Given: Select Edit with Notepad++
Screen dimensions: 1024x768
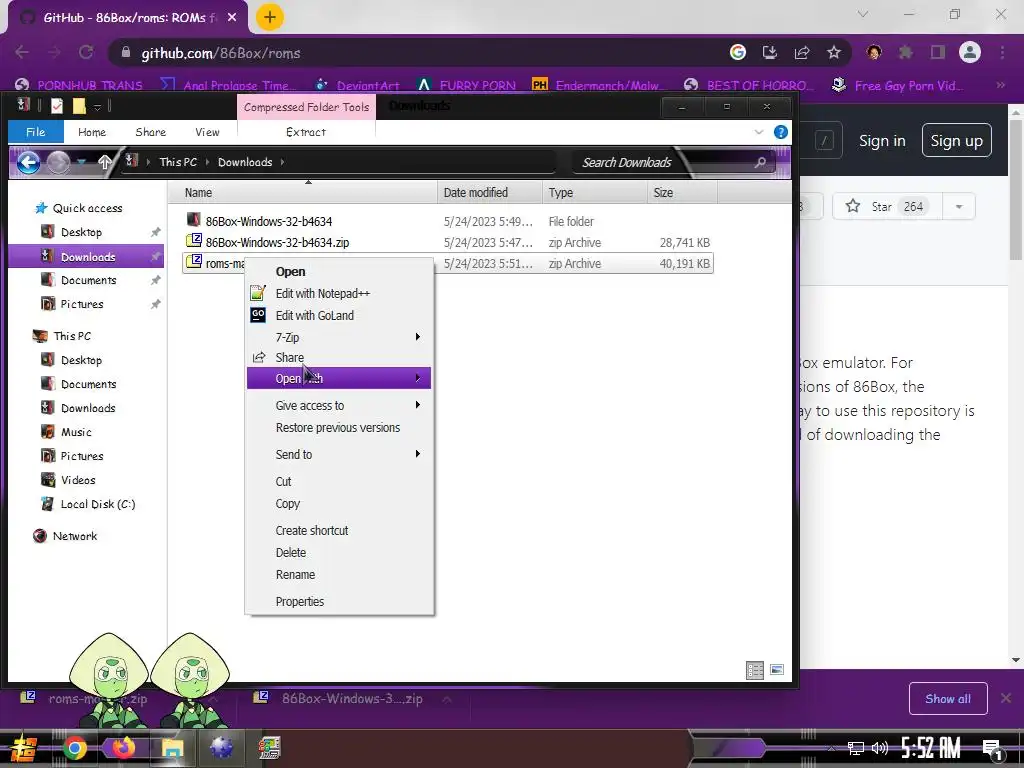Looking at the screenshot, I should point(338,293).
